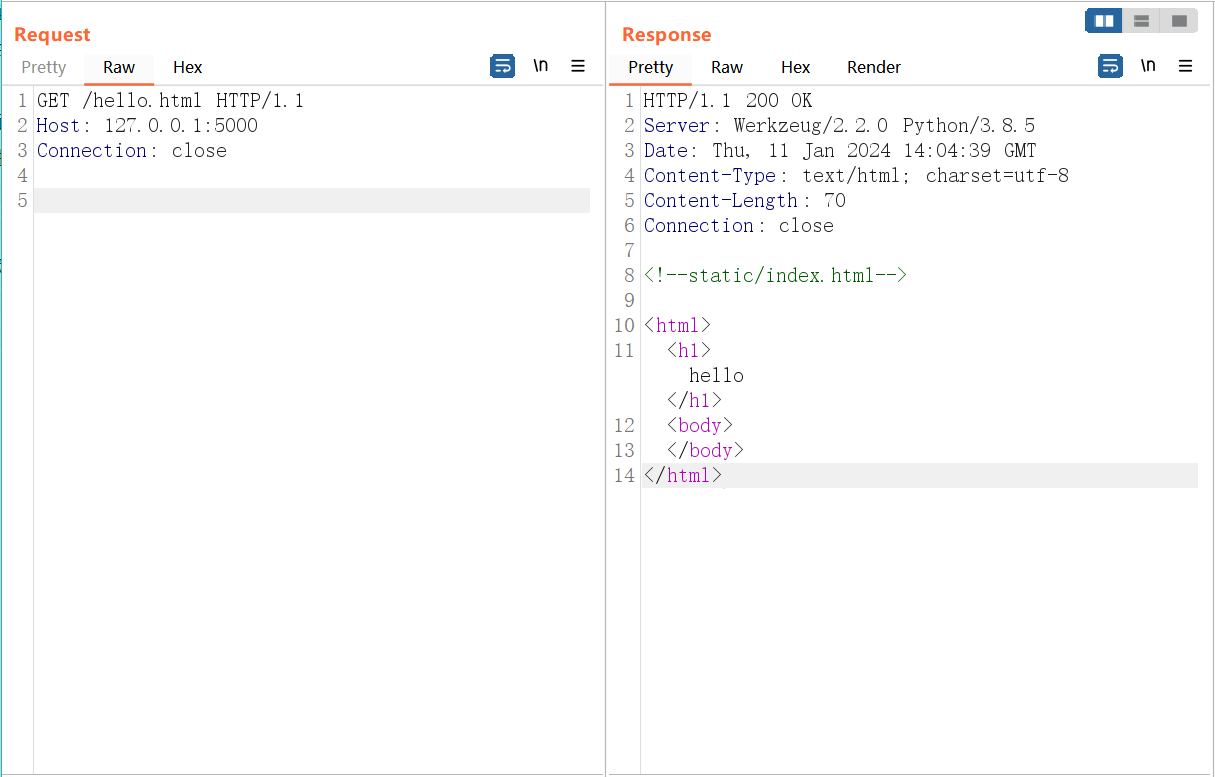Screen dimensions: 1215x777
Task: Click the static/index.html comment in the response
Action: [x=775, y=276]
